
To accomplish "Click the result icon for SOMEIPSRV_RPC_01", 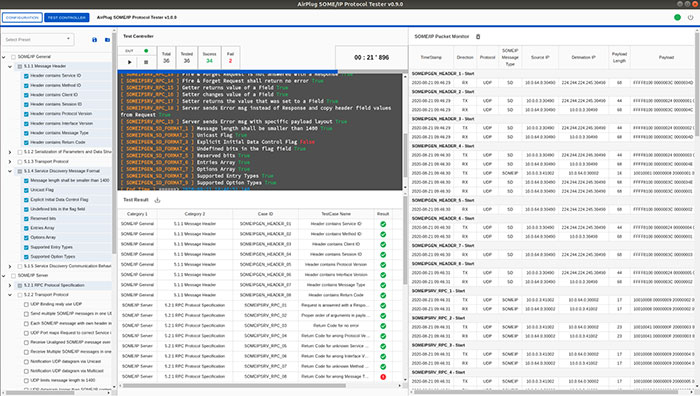I will pos(383,306).
